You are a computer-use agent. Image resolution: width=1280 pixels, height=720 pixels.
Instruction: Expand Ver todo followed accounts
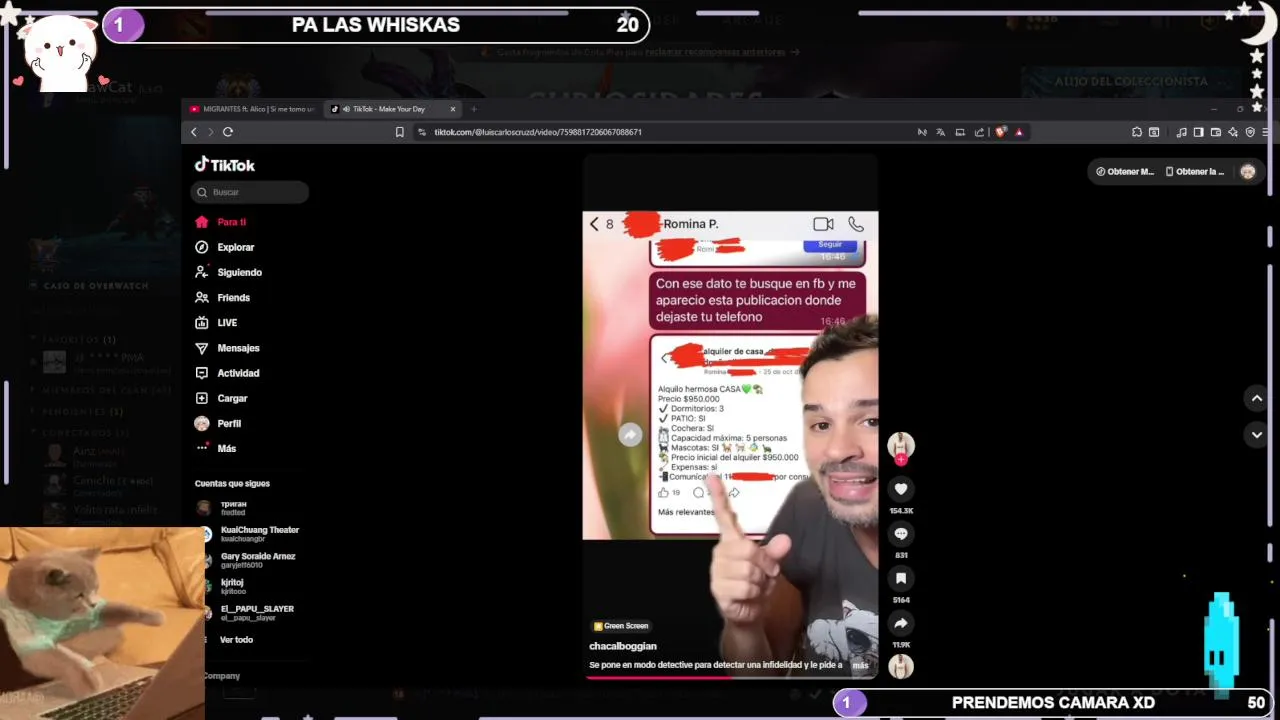pos(236,640)
